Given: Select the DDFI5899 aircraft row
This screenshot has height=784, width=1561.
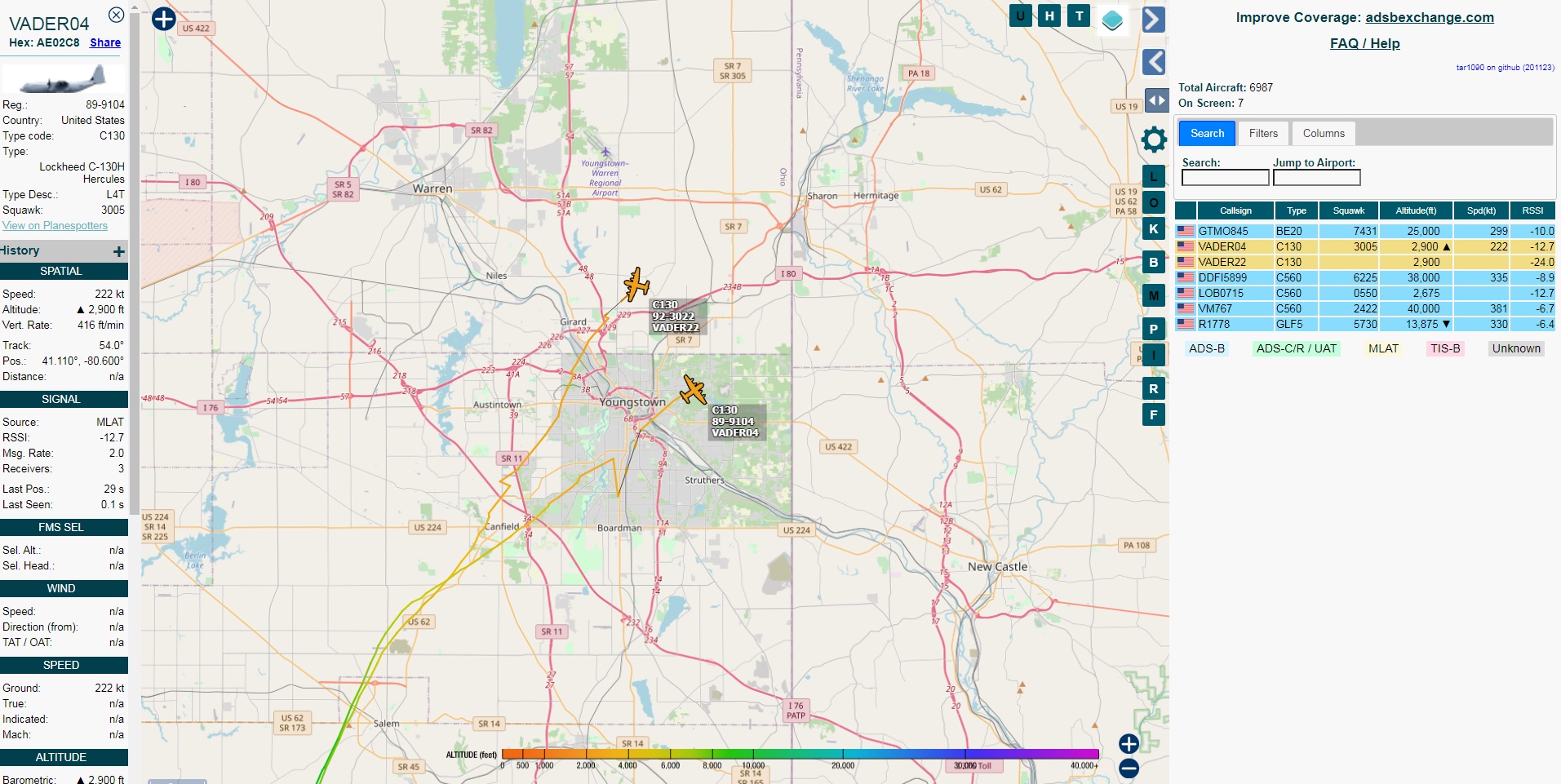Looking at the screenshot, I should [1365, 277].
